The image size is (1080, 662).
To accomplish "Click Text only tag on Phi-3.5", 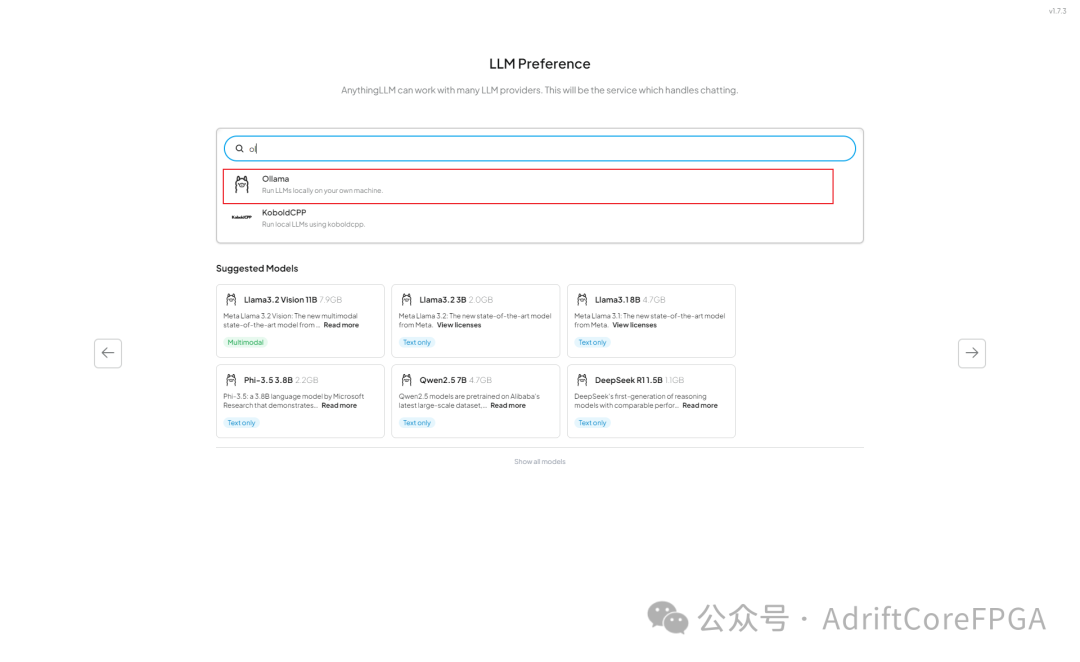I will point(241,423).
